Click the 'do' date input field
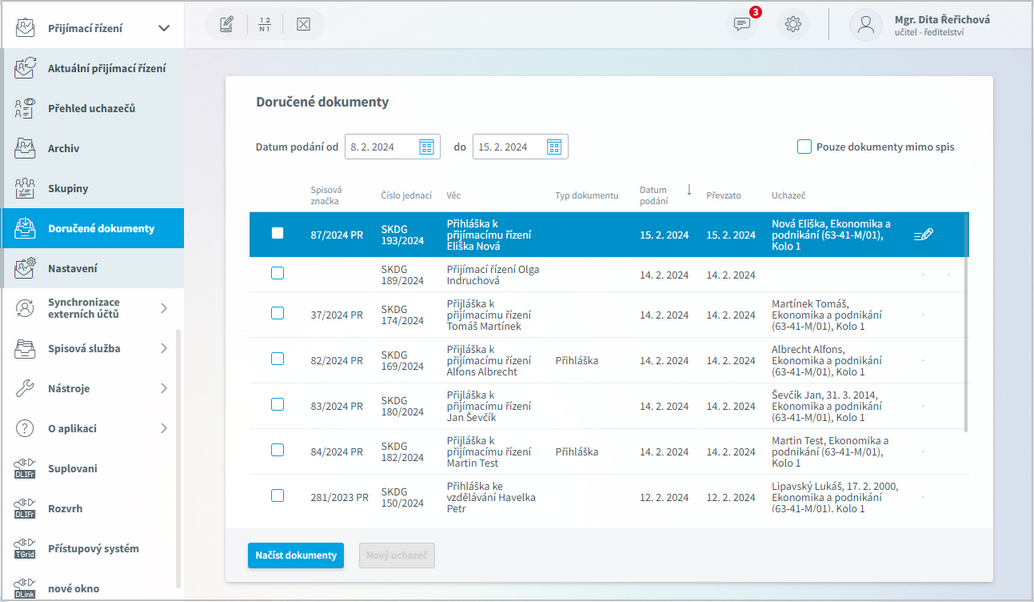This screenshot has width=1034, height=602. point(520,147)
